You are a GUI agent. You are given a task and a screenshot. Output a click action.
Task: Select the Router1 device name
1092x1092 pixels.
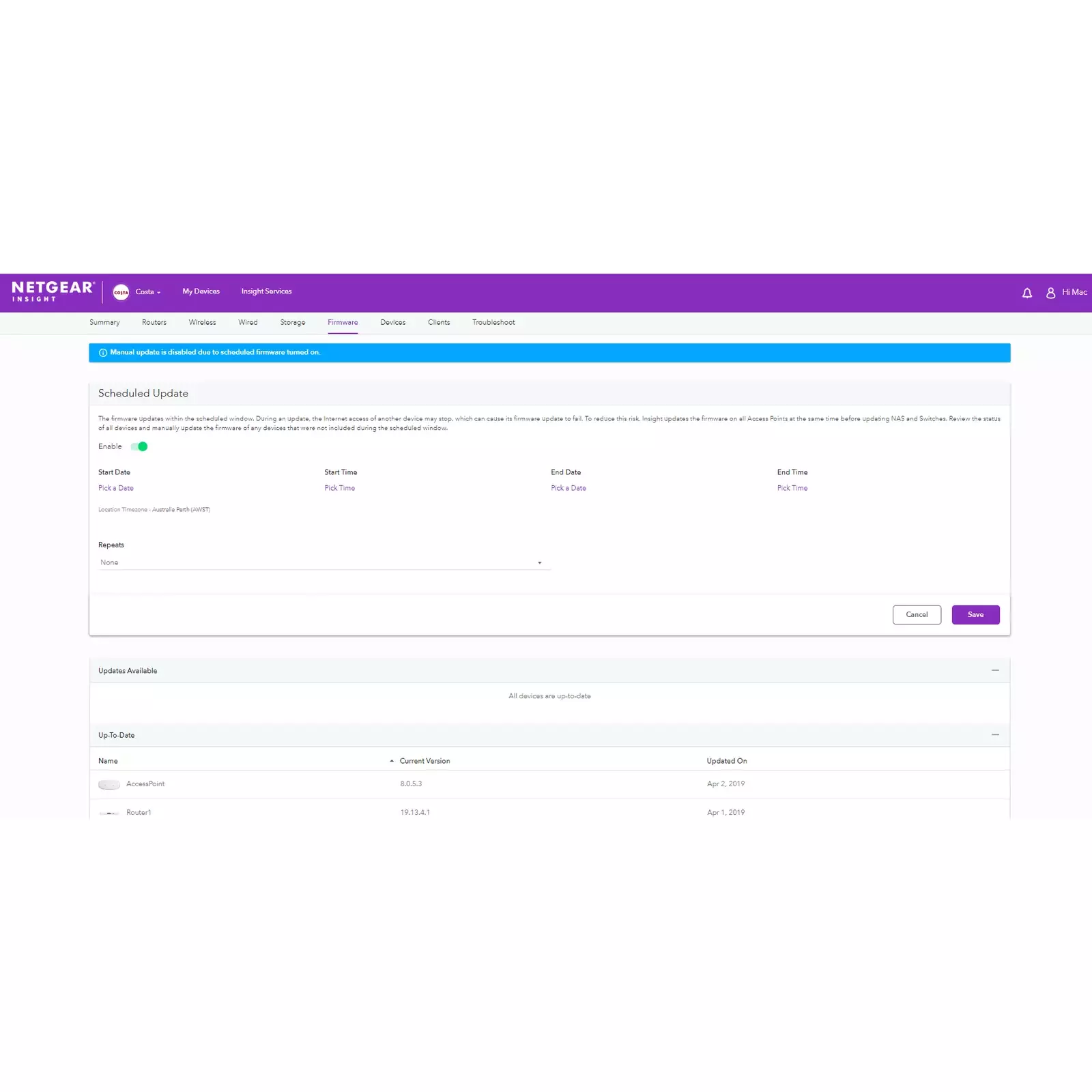coord(139,813)
